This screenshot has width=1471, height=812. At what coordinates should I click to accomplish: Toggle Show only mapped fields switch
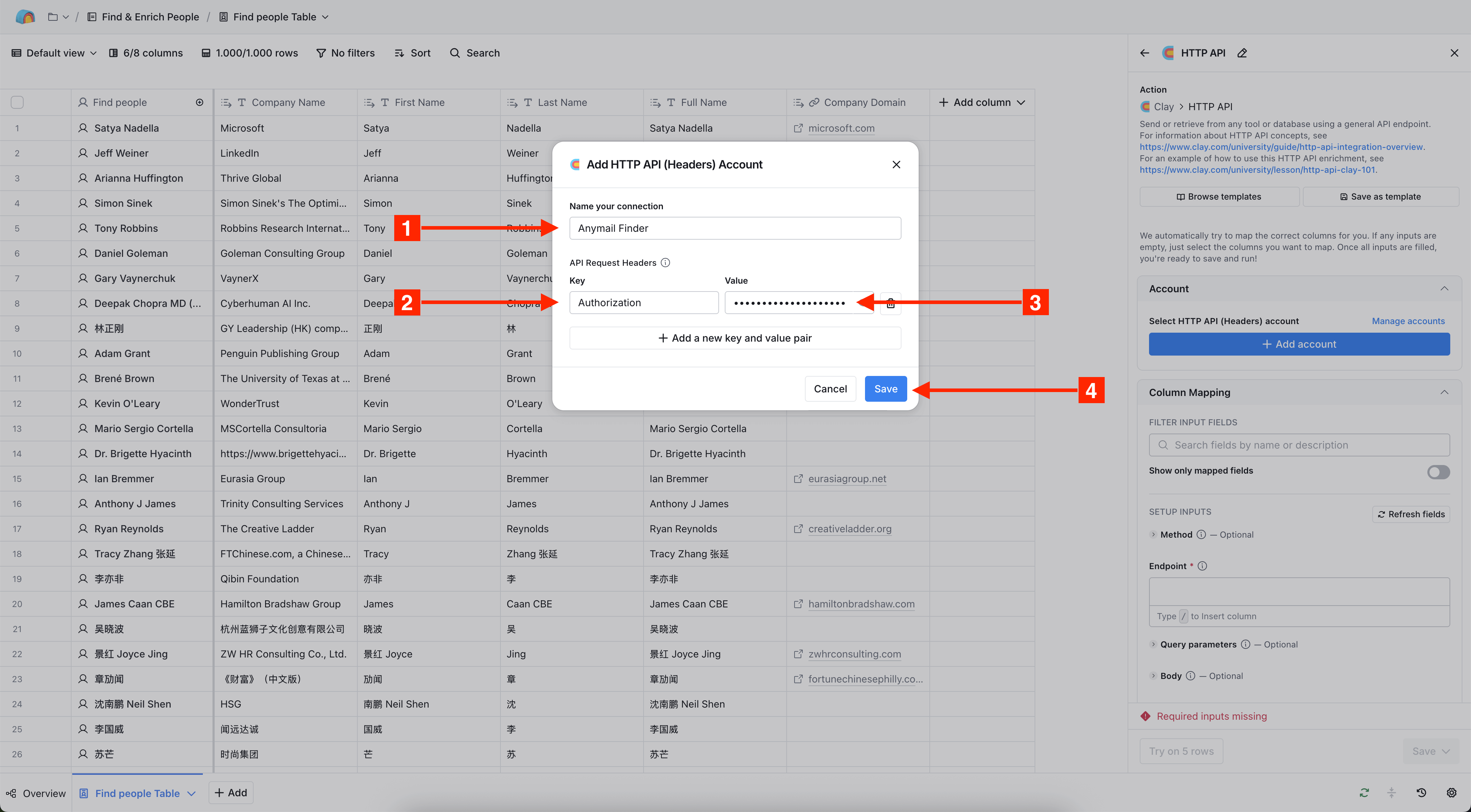point(1438,472)
